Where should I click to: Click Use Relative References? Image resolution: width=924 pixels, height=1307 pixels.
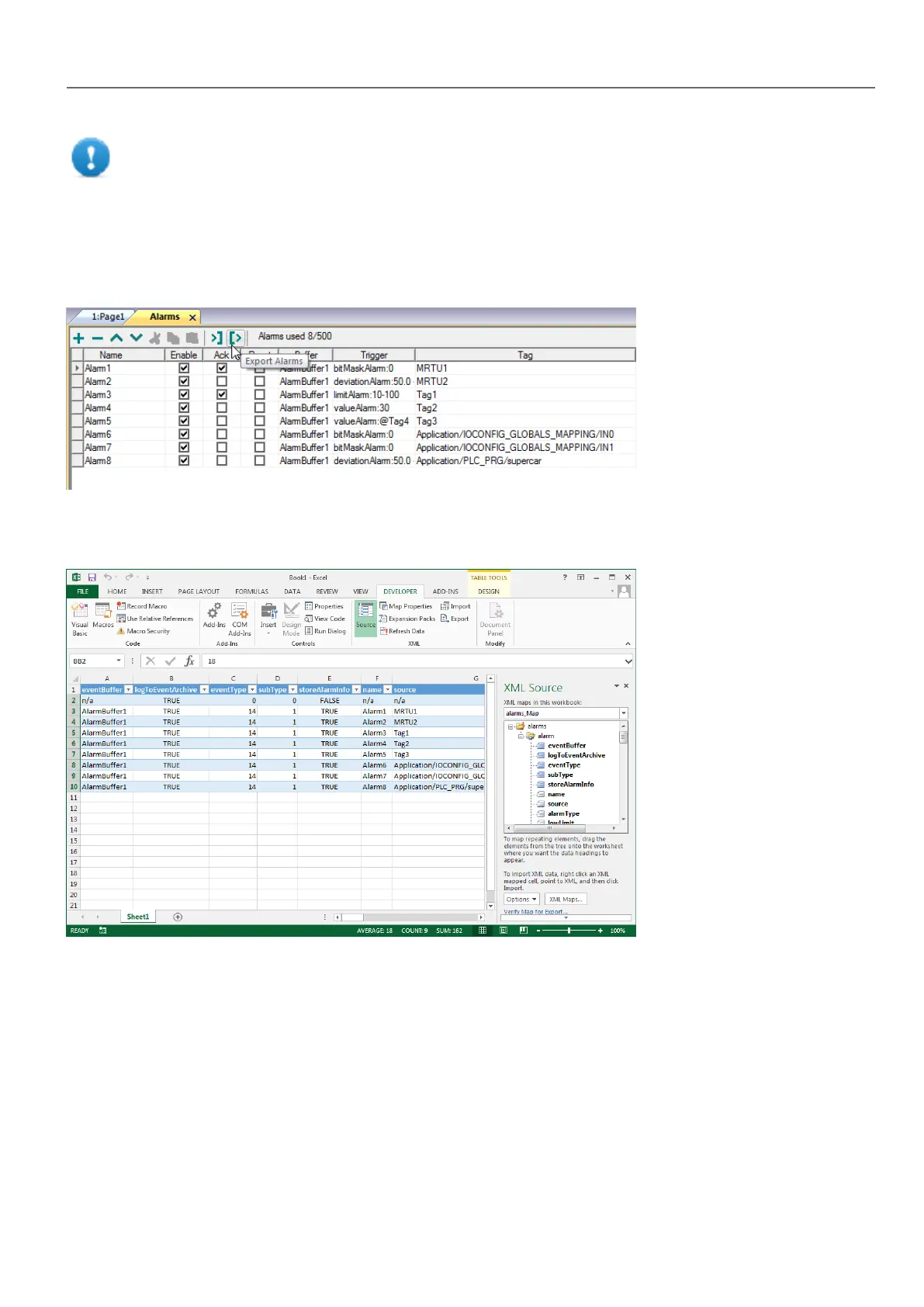pyautogui.click(x=155, y=619)
